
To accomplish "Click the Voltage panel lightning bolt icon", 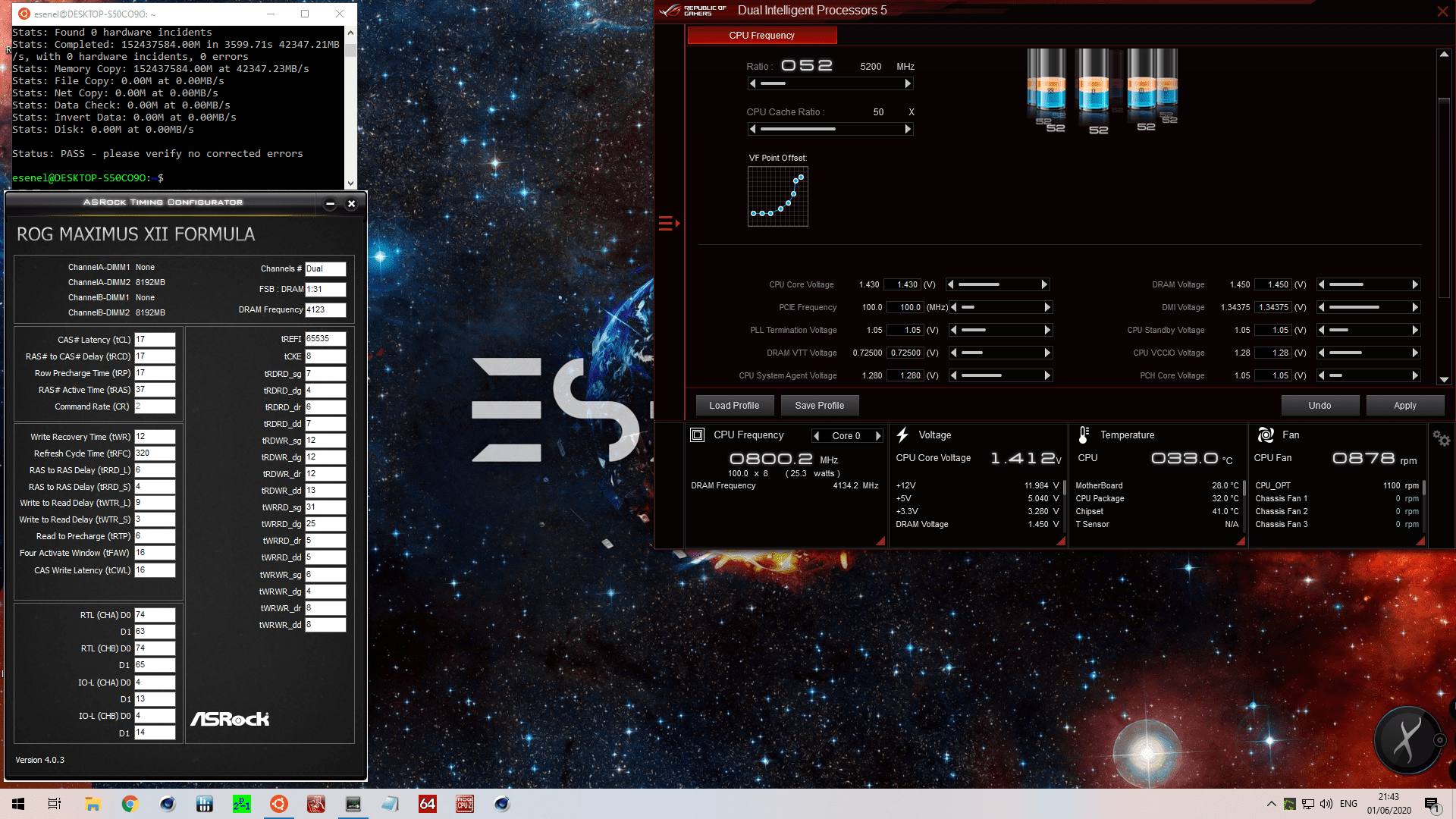I will 902,435.
